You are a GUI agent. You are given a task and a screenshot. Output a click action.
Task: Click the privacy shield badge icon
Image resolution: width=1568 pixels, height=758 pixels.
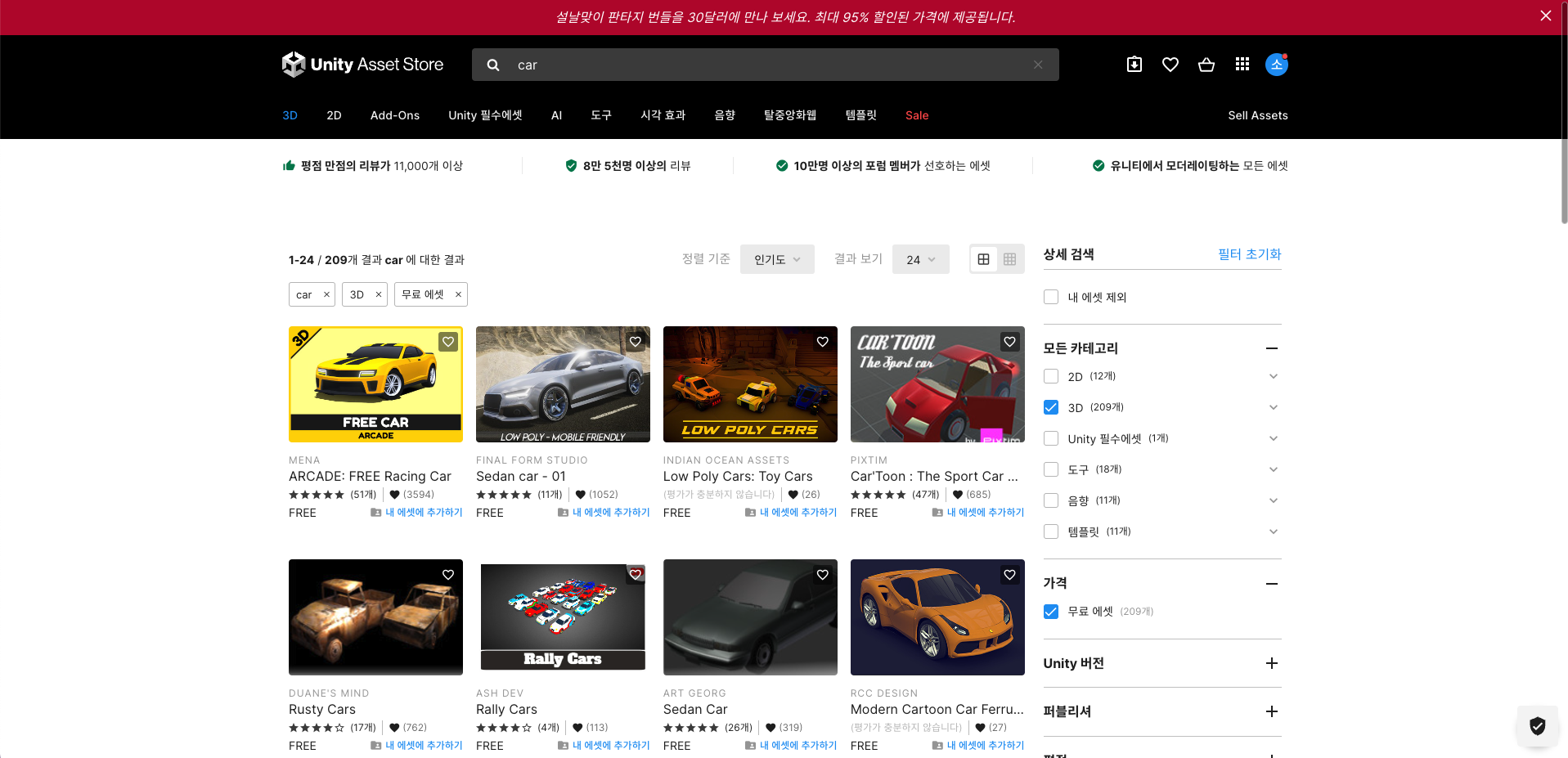1538,726
